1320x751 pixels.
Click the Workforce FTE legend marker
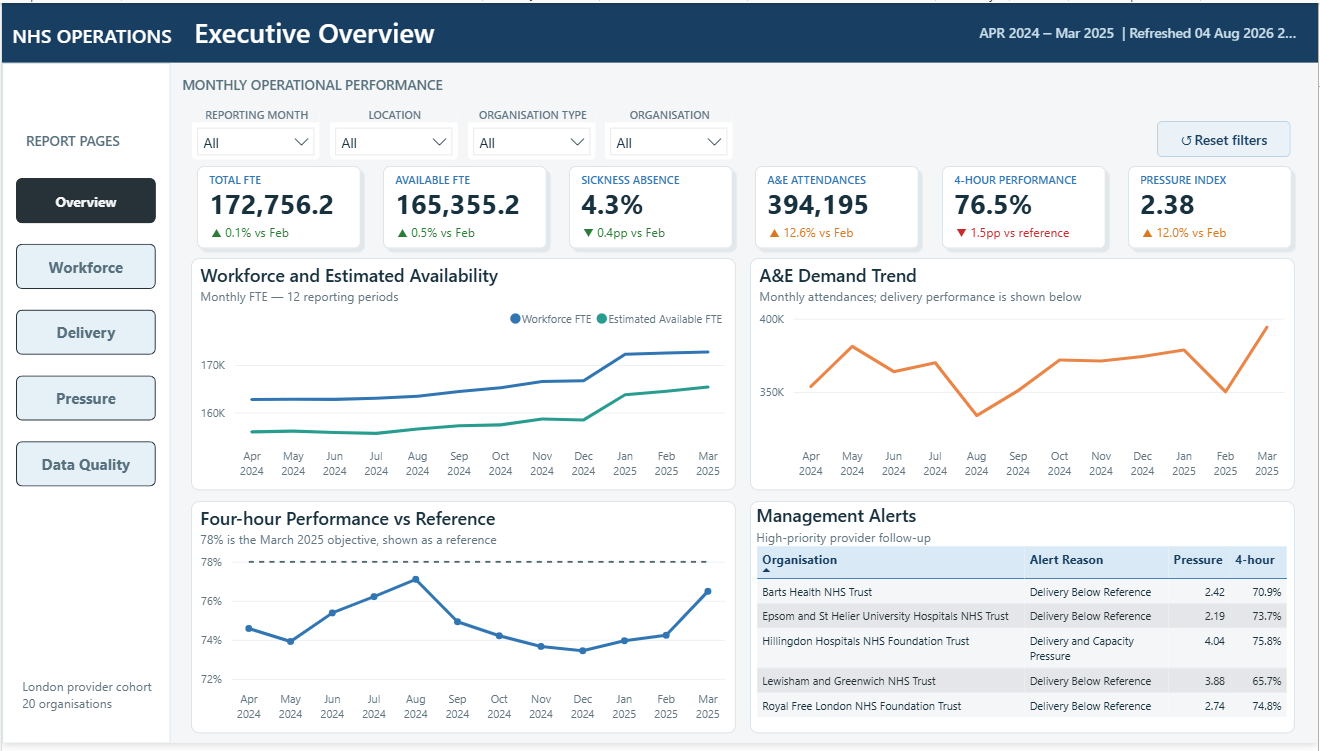click(515, 319)
